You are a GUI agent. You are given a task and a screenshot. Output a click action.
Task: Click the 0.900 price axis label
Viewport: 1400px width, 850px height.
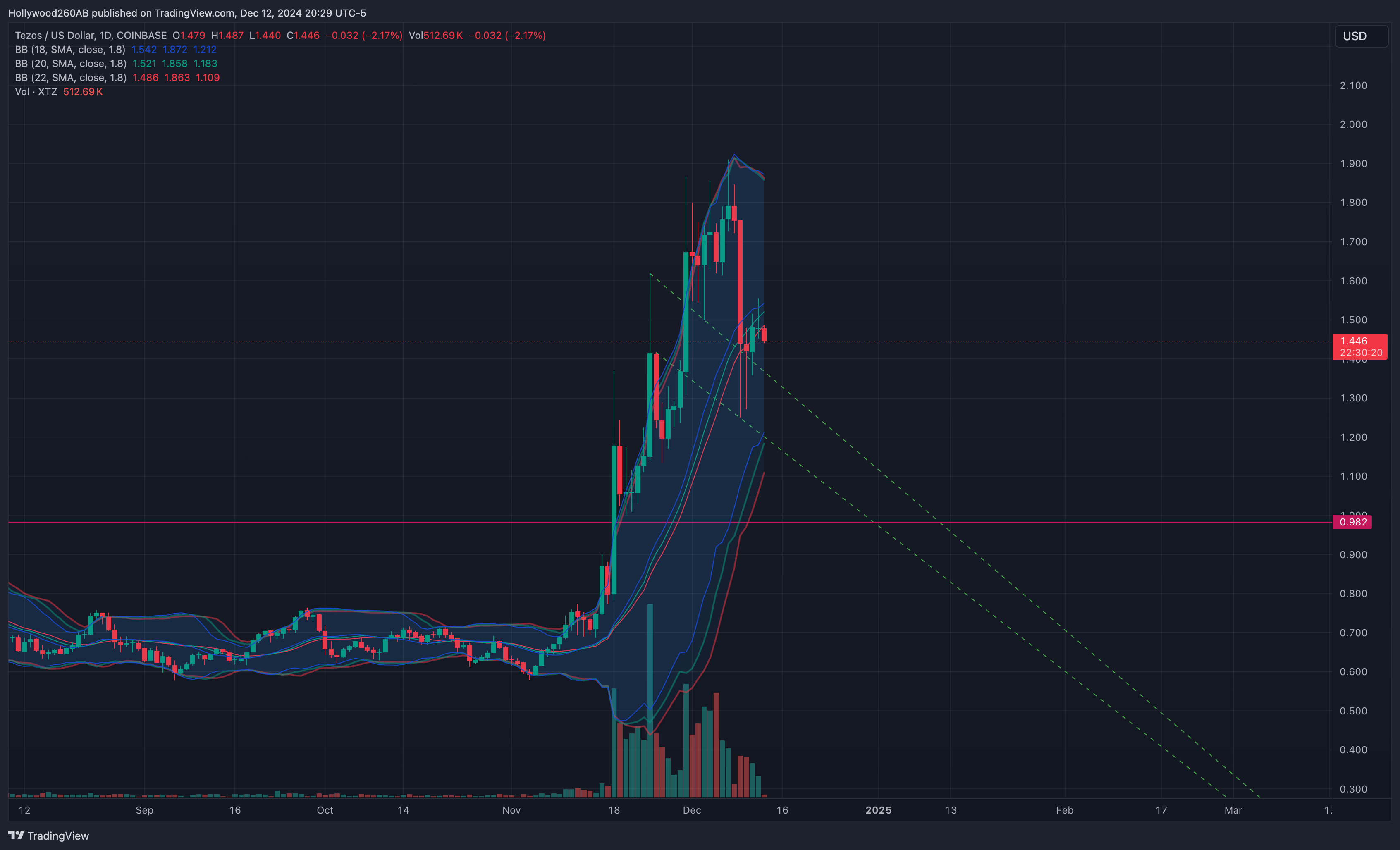tap(1353, 554)
